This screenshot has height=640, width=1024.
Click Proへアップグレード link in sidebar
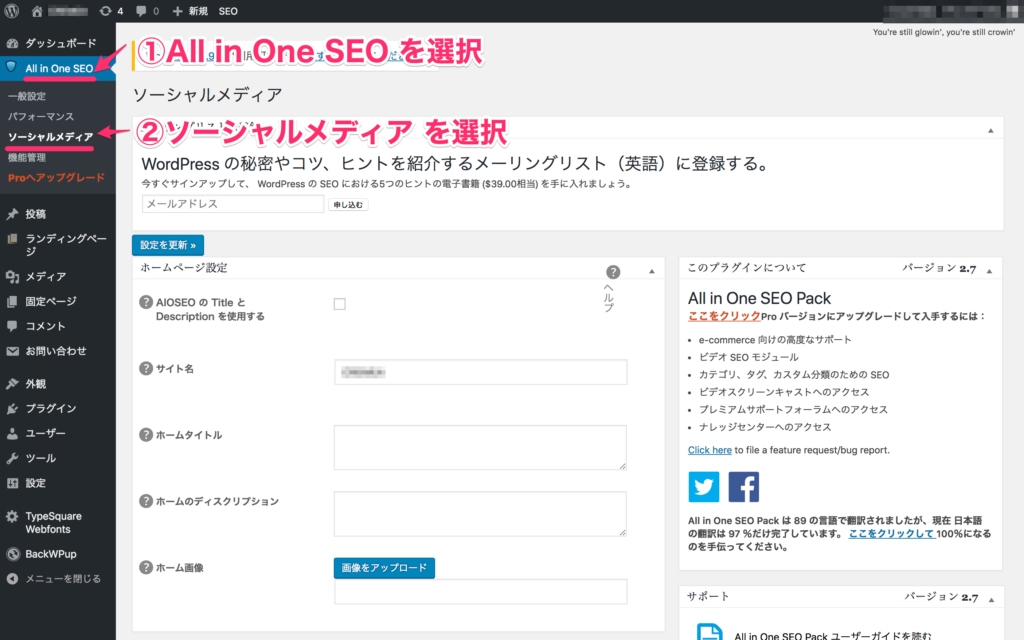pyautogui.click(x=56, y=178)
